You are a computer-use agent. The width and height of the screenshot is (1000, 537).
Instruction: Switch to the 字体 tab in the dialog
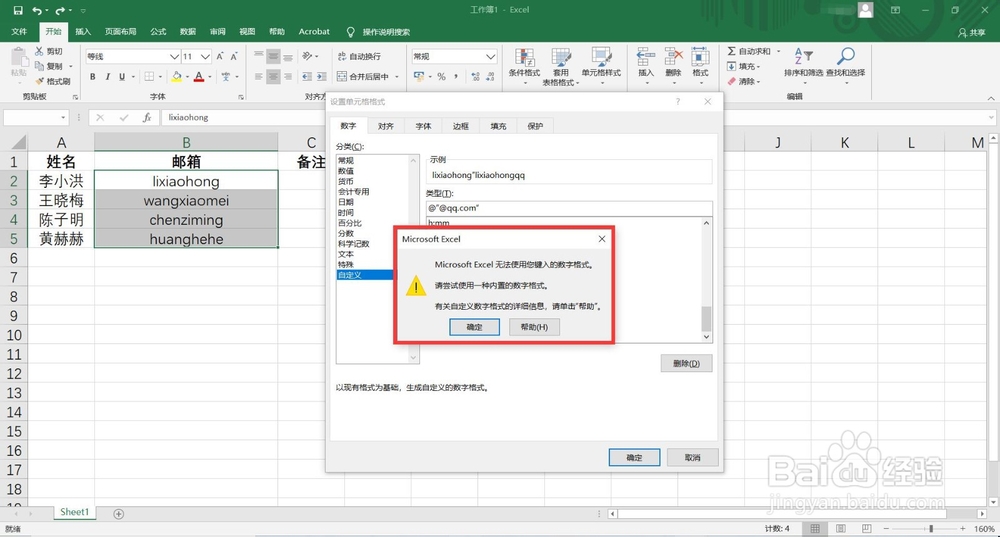point(423,126)
